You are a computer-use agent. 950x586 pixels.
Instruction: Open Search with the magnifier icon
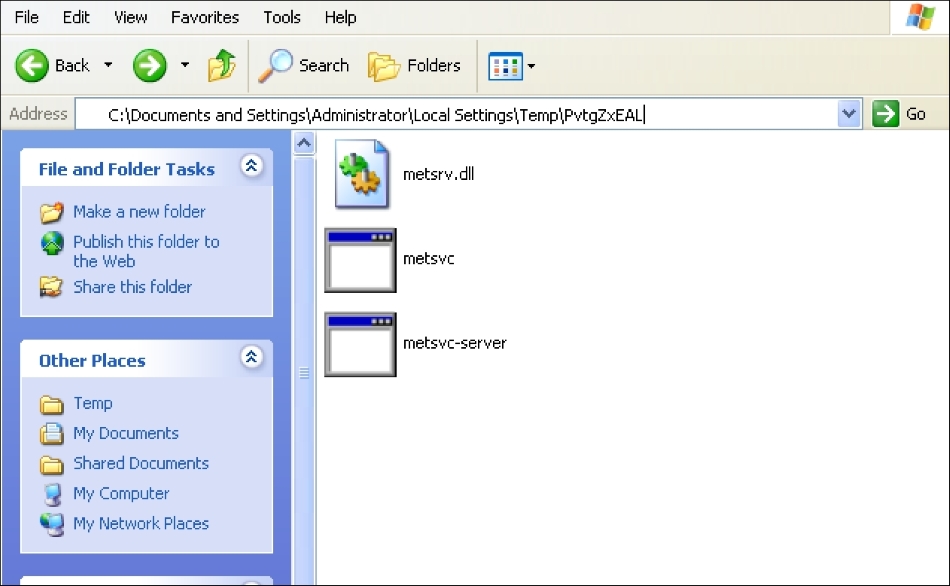tap(274, 65)
